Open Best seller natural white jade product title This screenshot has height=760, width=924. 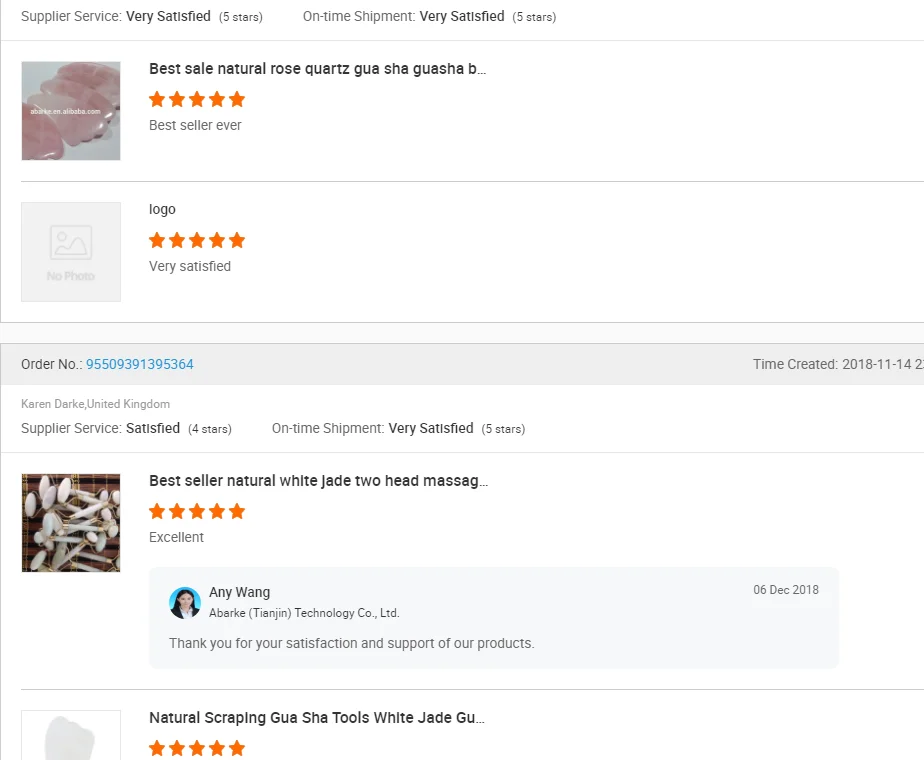click(319, 481)
